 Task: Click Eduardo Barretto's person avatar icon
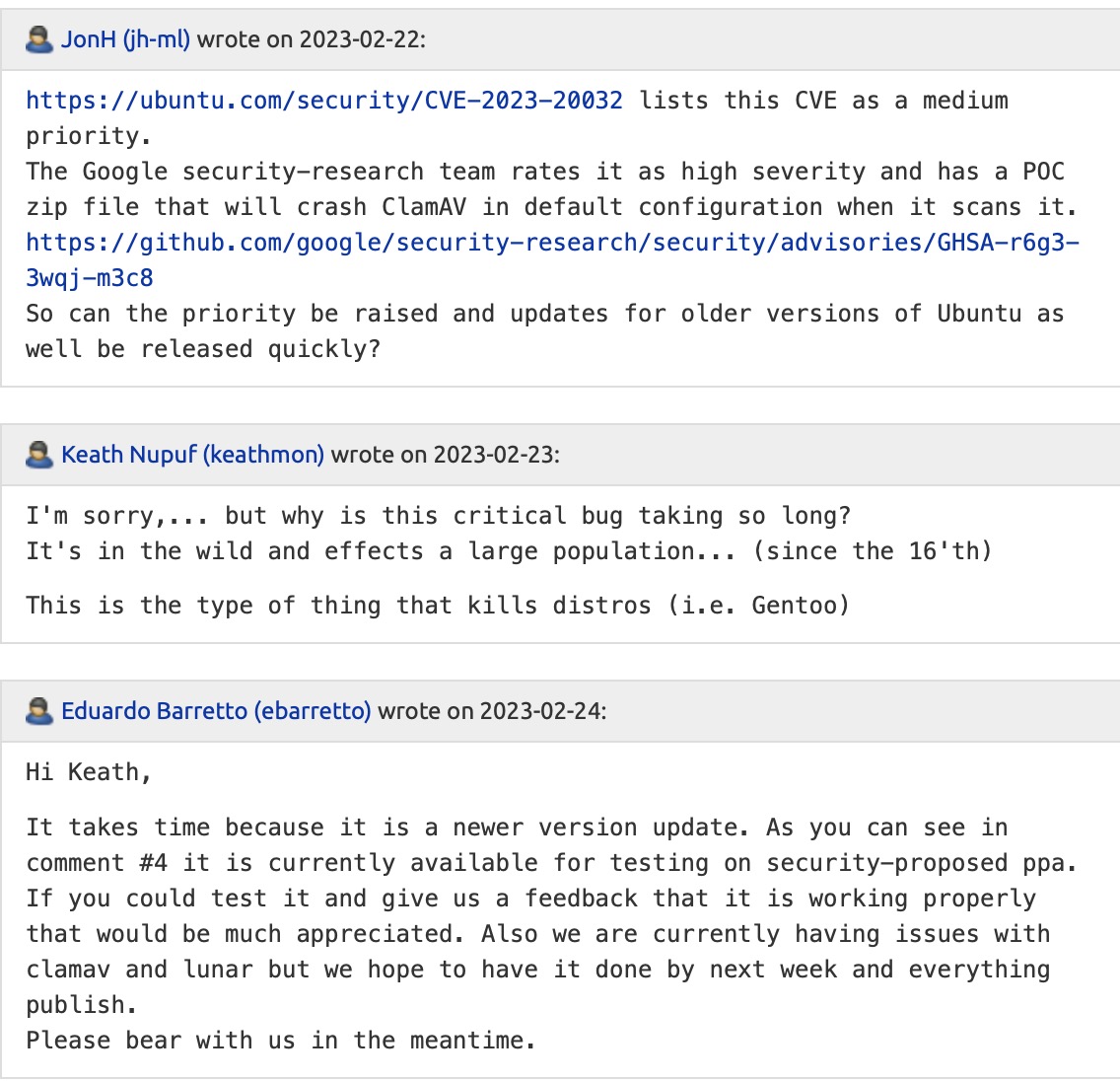click(x=39, y=711)
